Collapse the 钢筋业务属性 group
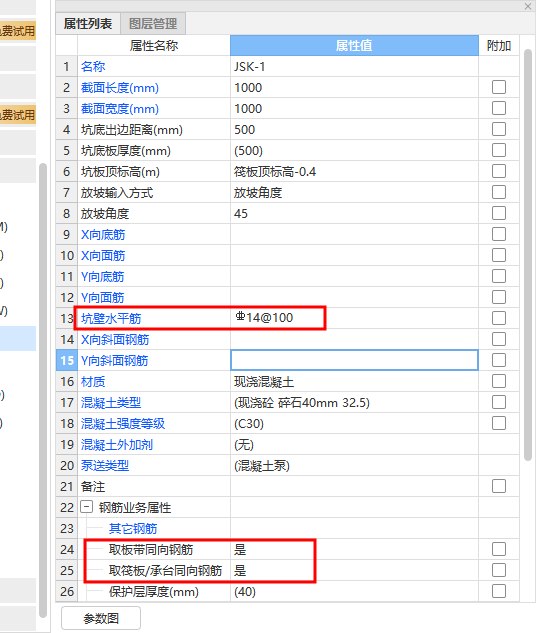Screen dimensions: 536x633 click(86, 507)
